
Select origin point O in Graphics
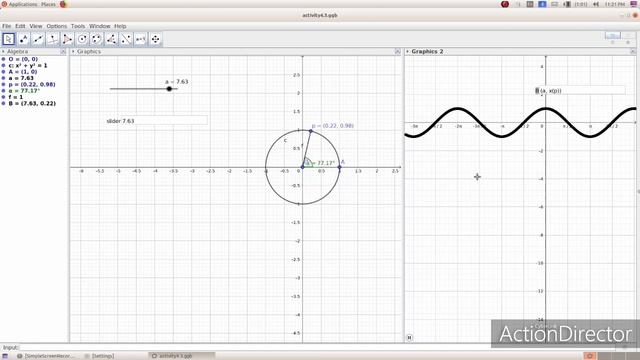pos(302,167)
